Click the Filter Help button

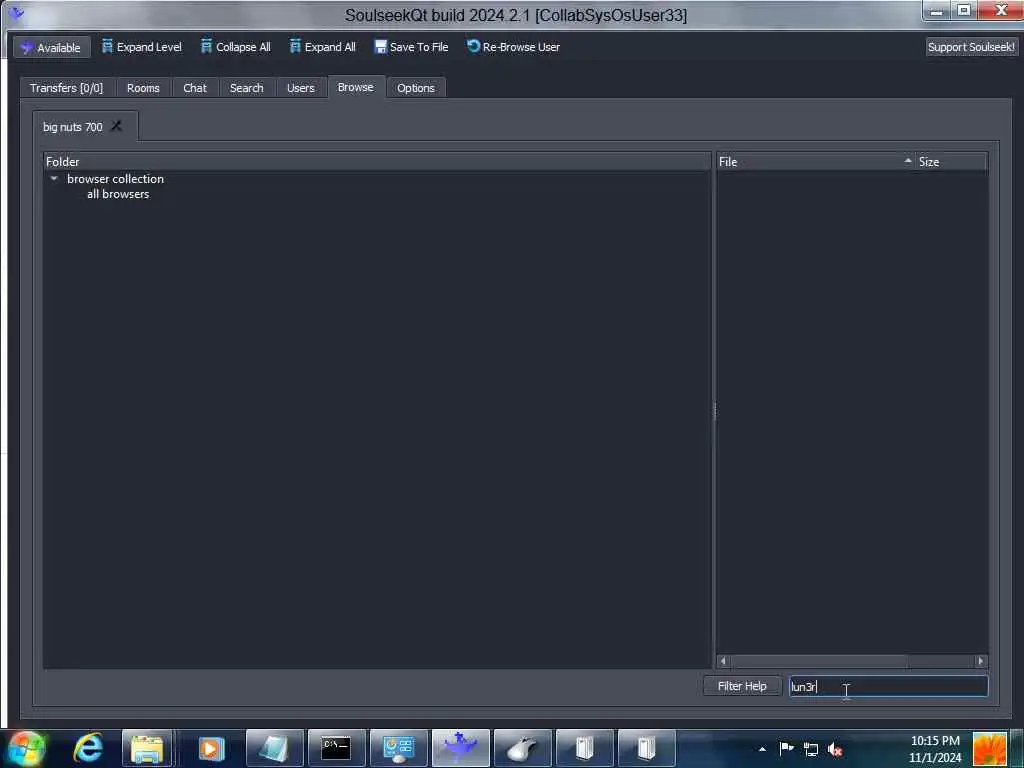pyautogui.click(x=742, y=686)
